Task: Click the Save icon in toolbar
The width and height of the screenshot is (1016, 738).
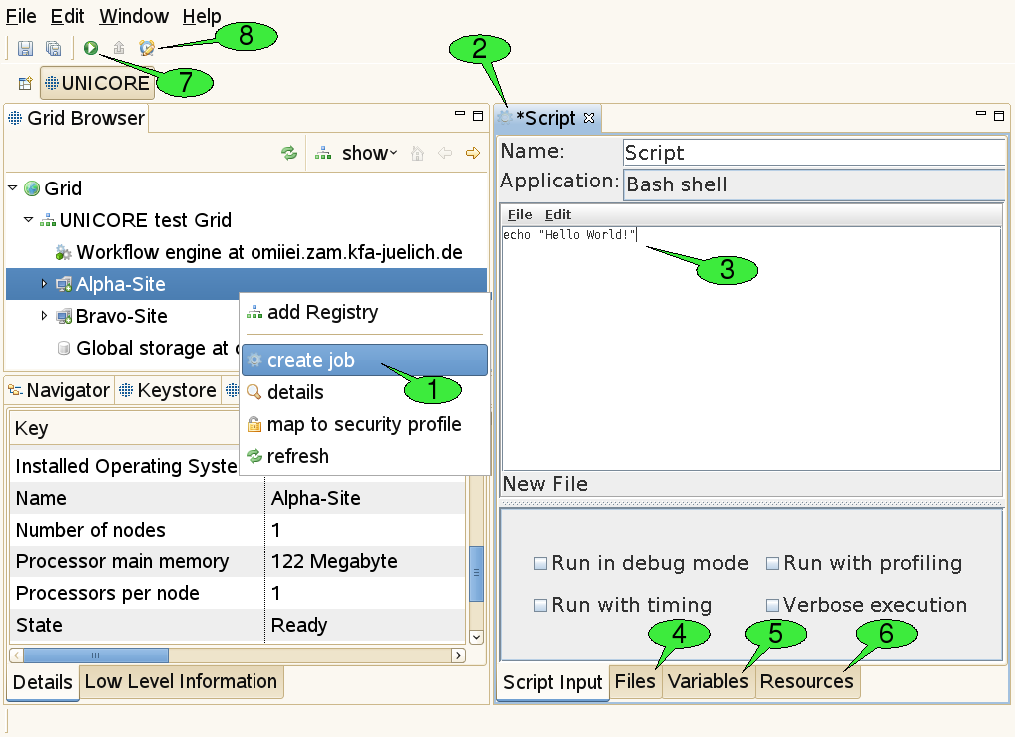Action: click(25, 47)
